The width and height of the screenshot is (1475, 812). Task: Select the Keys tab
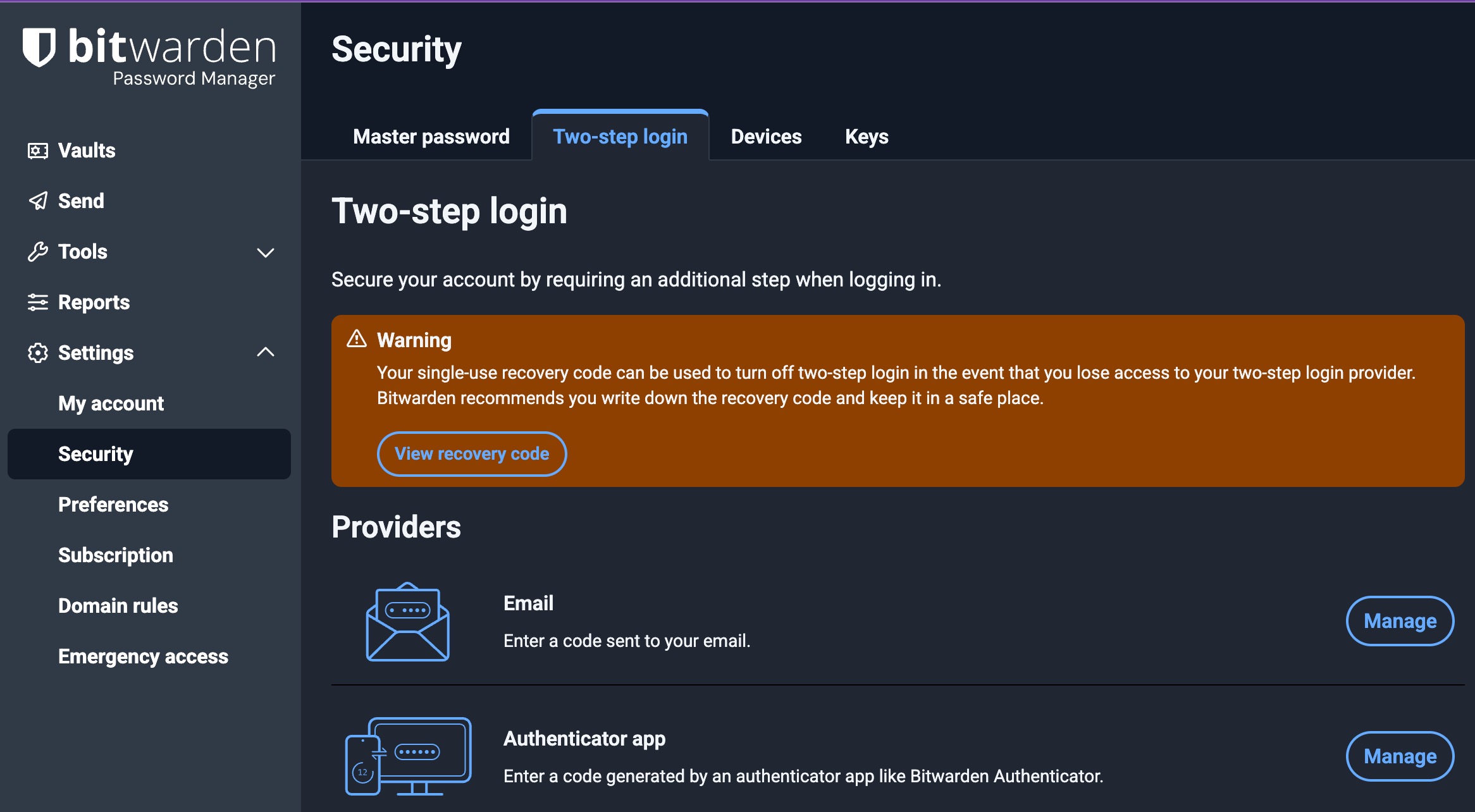pyautogui.click(x=867, y=137)
